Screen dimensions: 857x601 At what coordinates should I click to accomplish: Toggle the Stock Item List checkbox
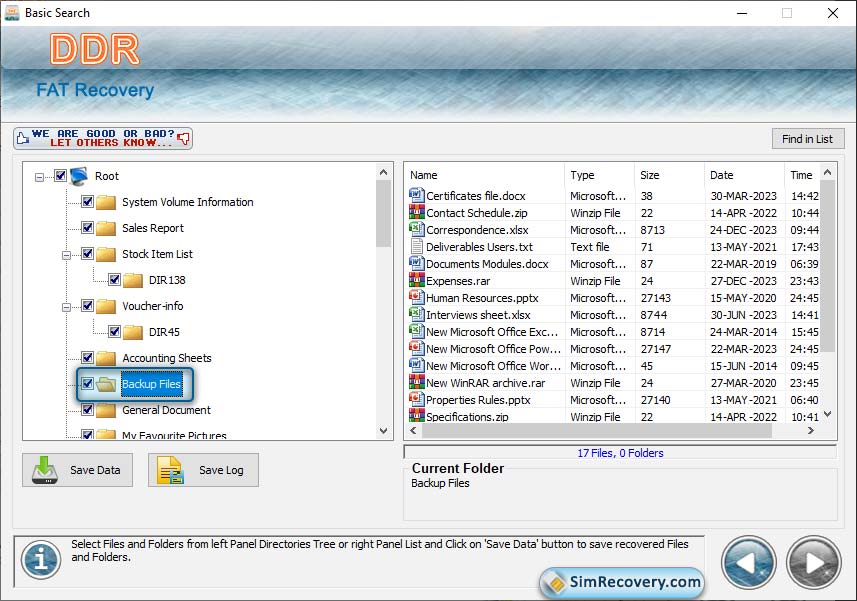pos(87,254)
